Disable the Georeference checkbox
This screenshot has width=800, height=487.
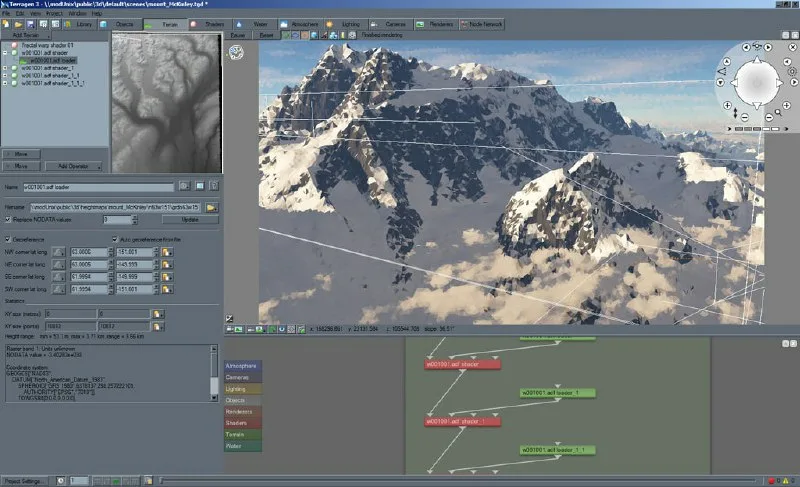tap(9, 240)
